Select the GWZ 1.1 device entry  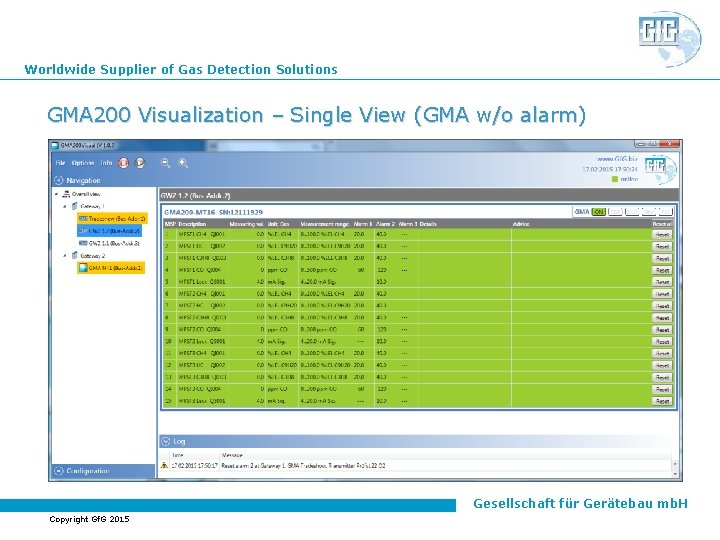[x=114, y=243]
